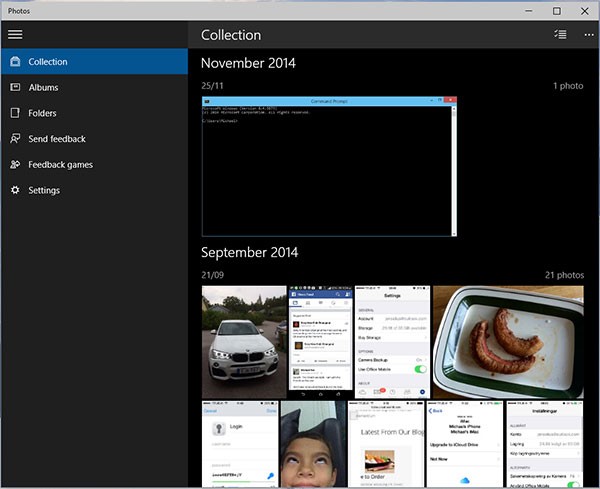Open the Inställningar settings screenshot thumbnail

(x=545, y=444)
